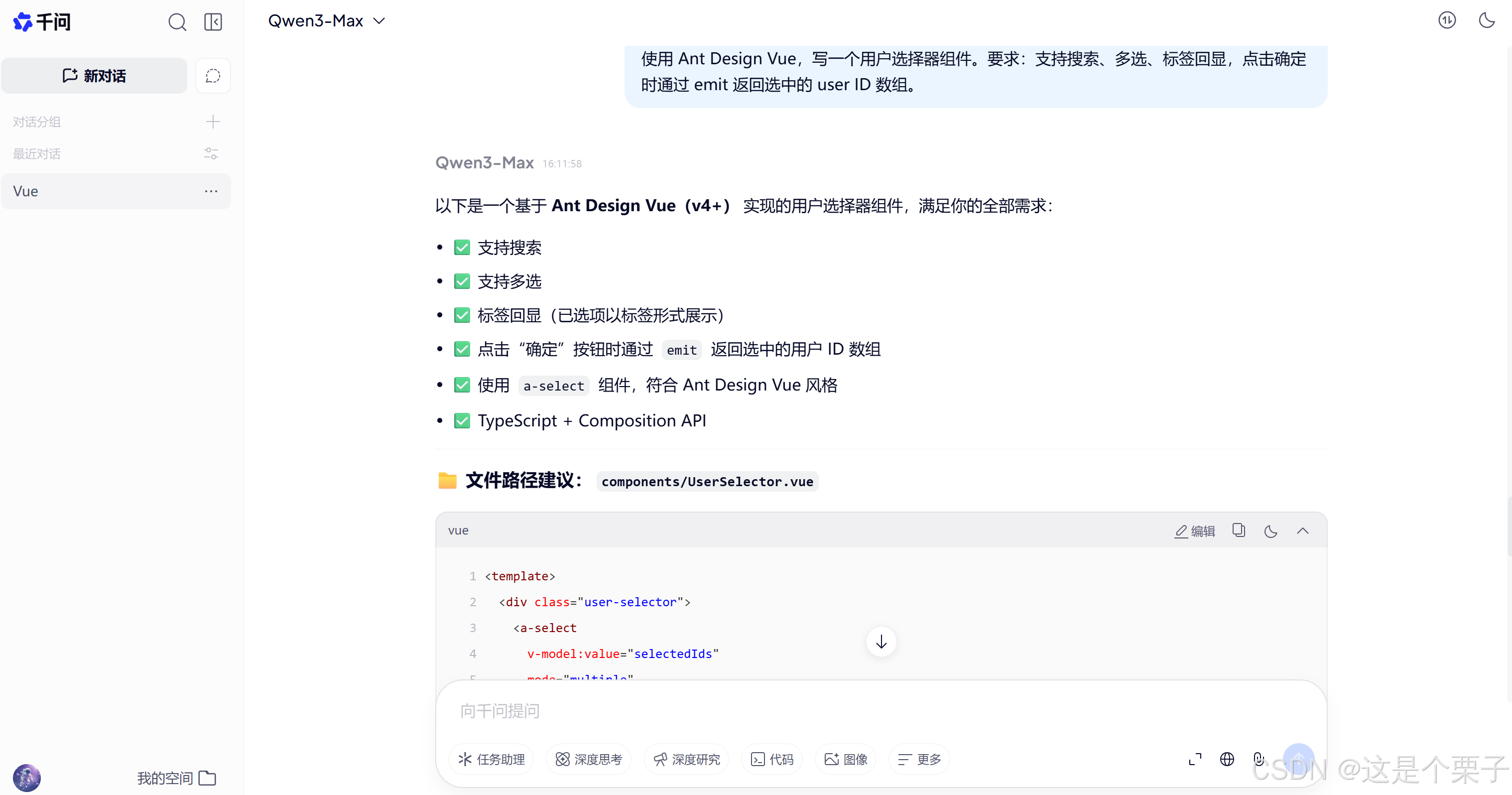Start a 新对话 new chat

(94, 76)
